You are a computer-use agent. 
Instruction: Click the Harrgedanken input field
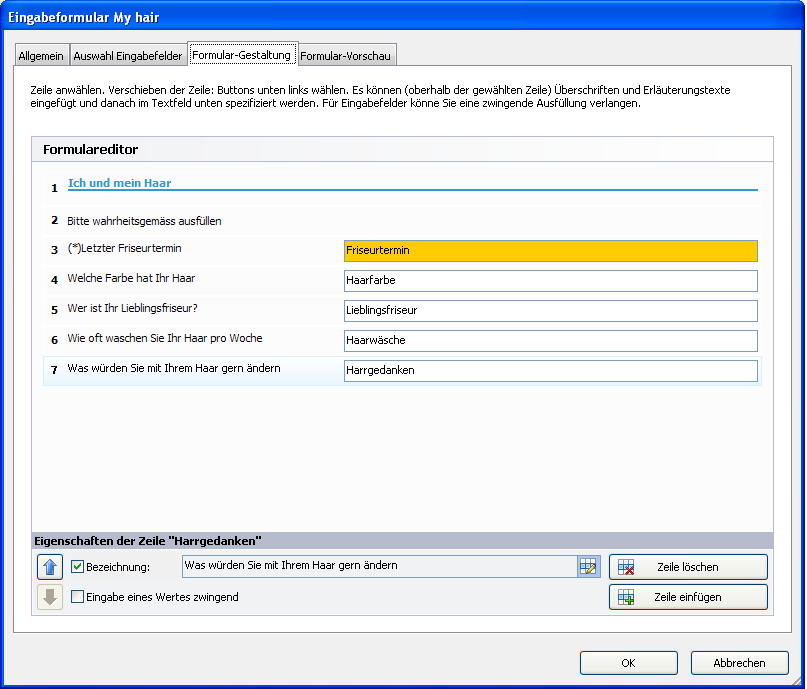[550, 370]
